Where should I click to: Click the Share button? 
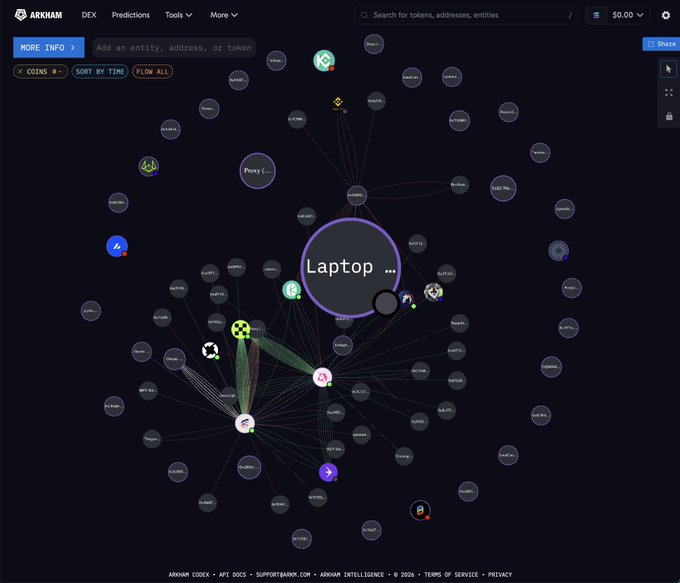(661, 44)
